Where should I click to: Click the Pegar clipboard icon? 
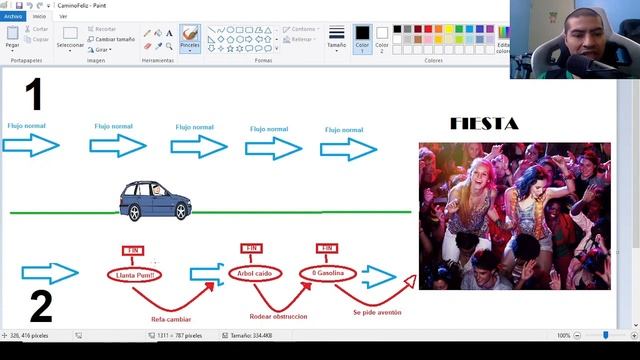pos(13,33)
